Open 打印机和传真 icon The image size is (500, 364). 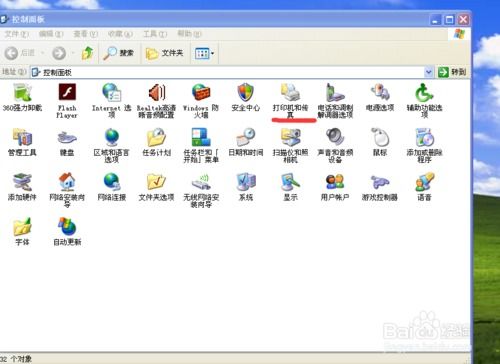tap(290, 93)
